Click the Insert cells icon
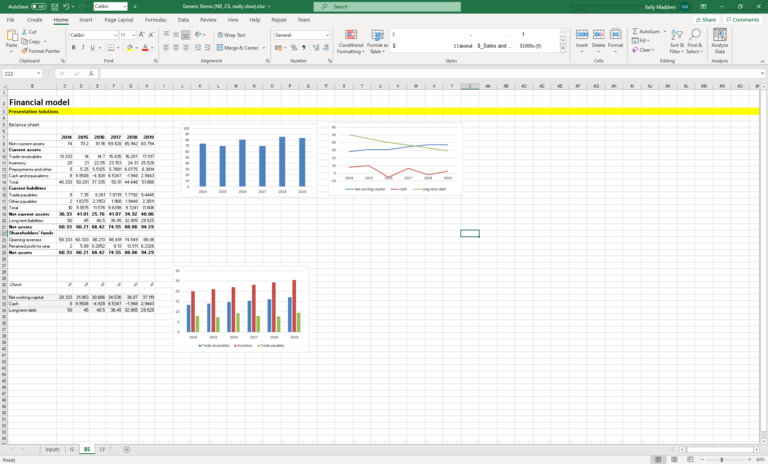Image resolution: width=768 pixels, height=464 pixels. 581,40
